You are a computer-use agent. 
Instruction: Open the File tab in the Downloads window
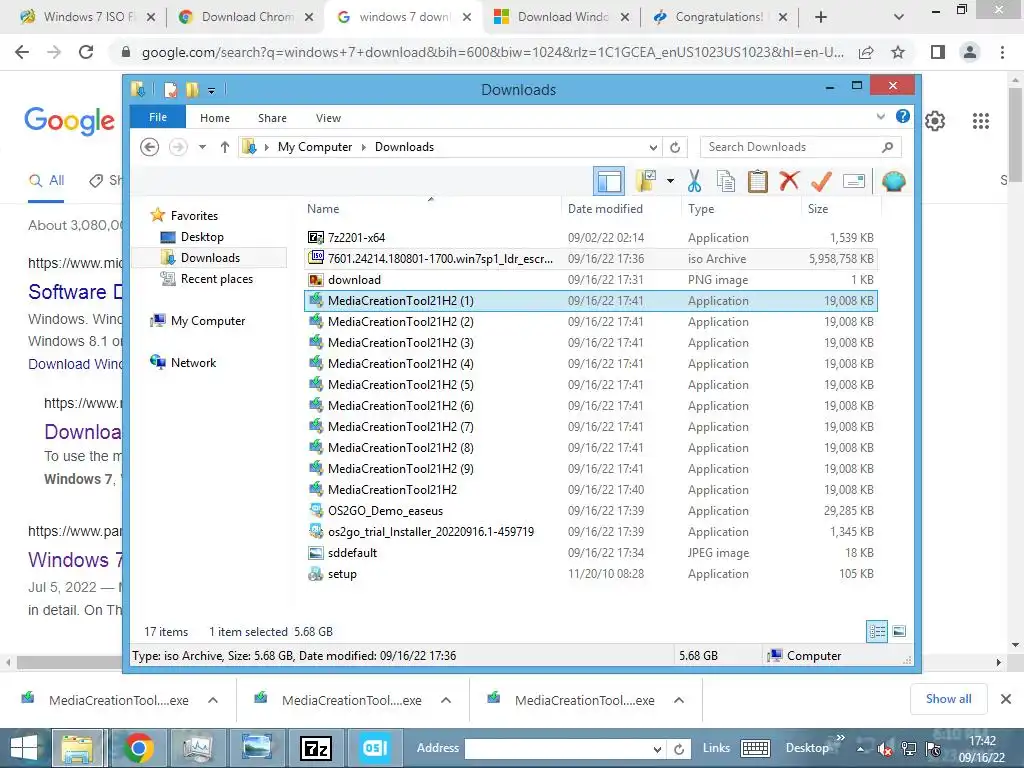point(158,117)
